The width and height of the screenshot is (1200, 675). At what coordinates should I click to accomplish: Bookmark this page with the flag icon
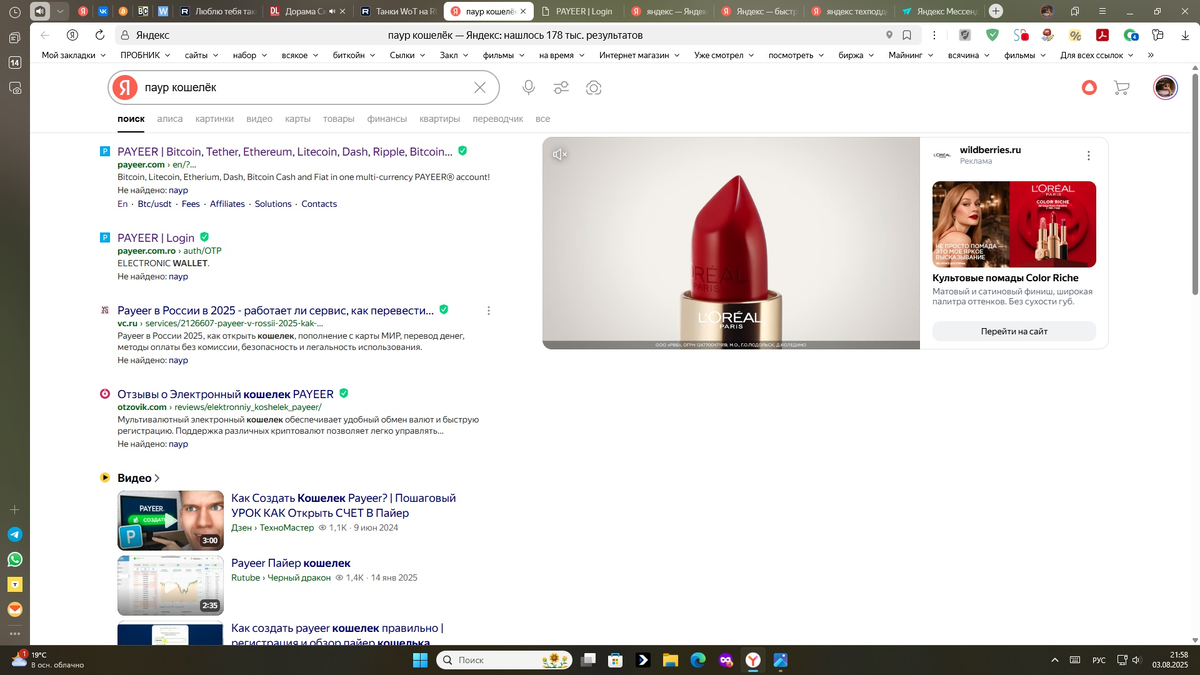point(907,35)
